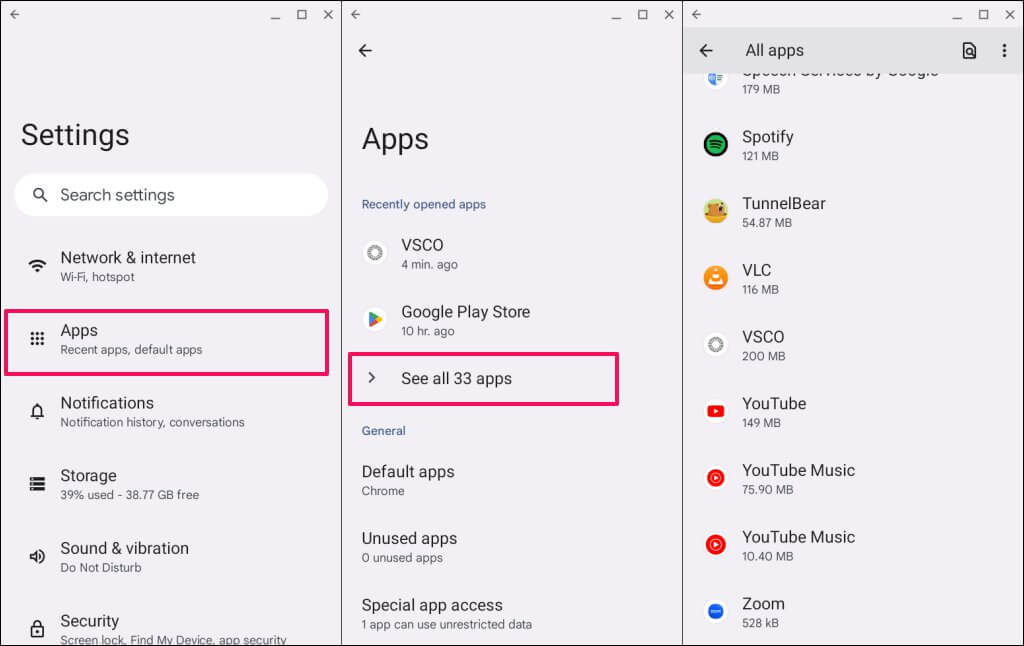The image size is (1024, 646).
Task: Maximize the All apps window
Action: coord(984,14)
